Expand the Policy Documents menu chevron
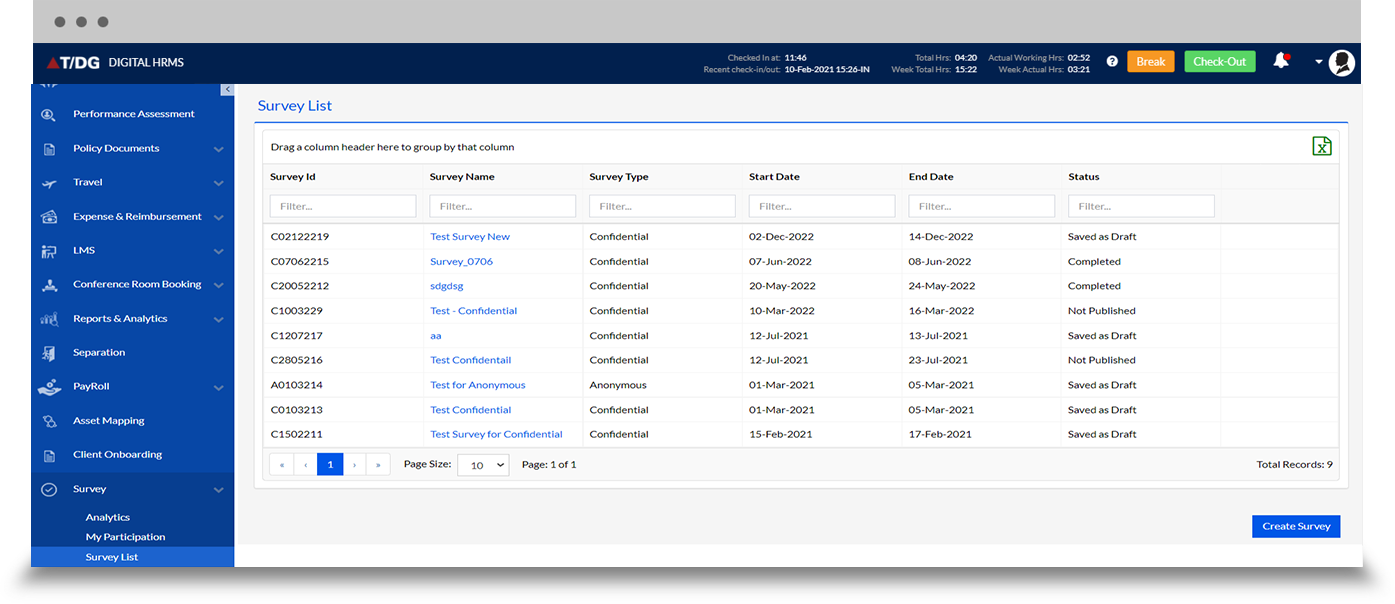The image size is (1395, 604). pos(218,149)
